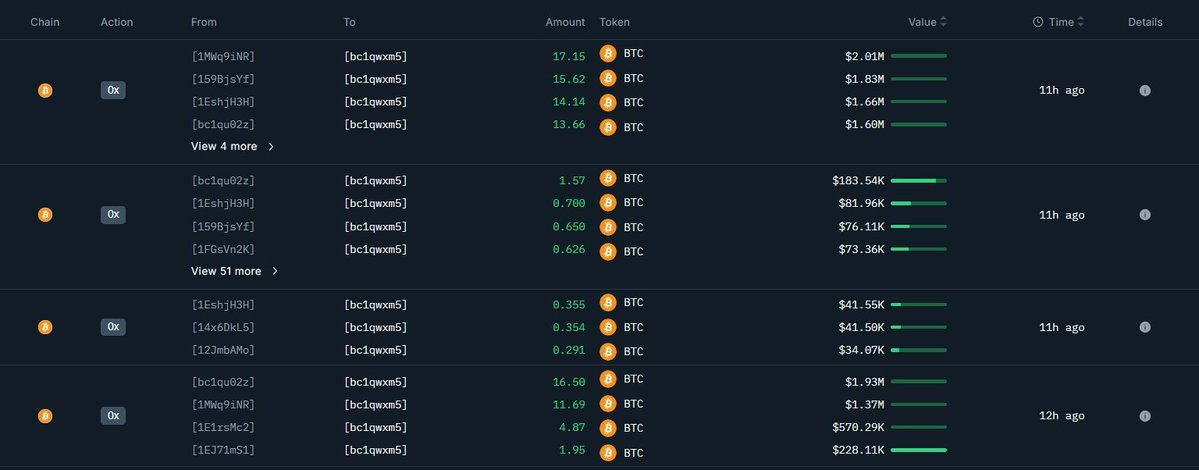Open sender 1EshjH3H in 0.355 row

[223, 305]
